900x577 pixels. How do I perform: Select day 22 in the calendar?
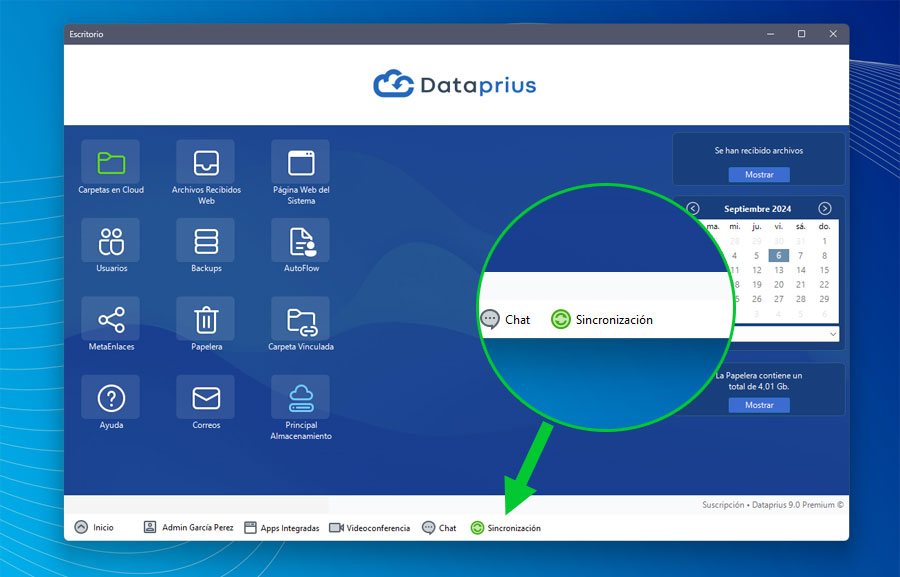pyautogui.click(x=824, y=284)
